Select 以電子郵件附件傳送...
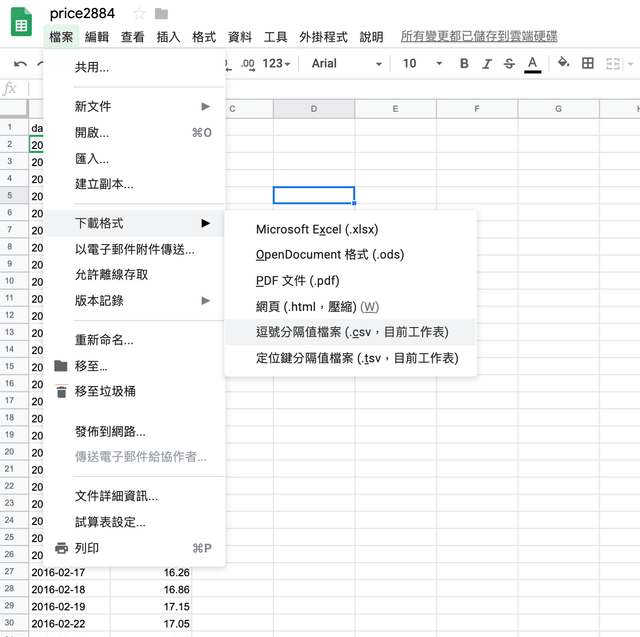Viewport: 640px width, 637px height. [x=134, y=249]
